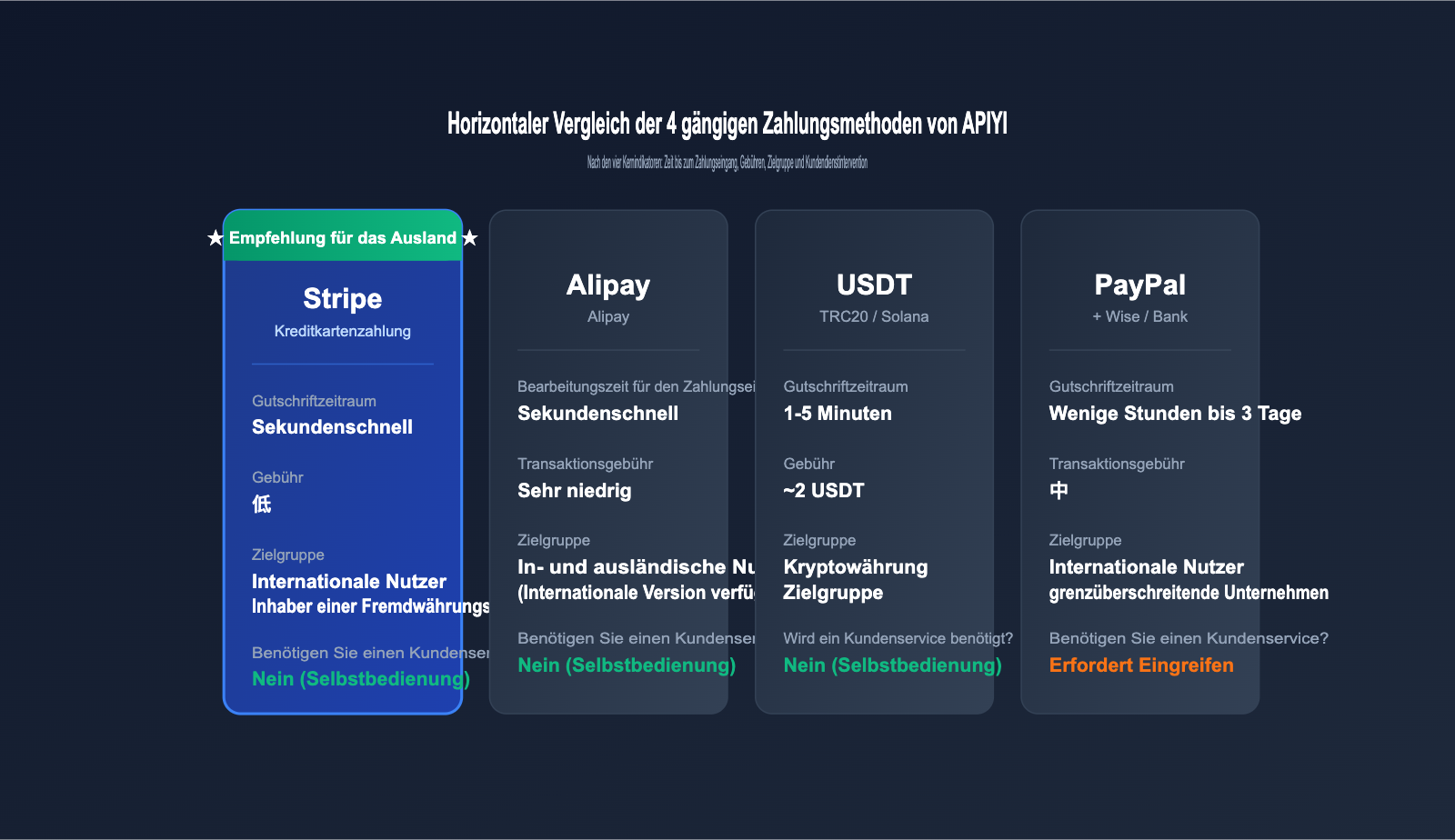The width and height of the screenshot is (1455, 840).
Task: Select the USDT card heading
Action: (x=874, y=285)
